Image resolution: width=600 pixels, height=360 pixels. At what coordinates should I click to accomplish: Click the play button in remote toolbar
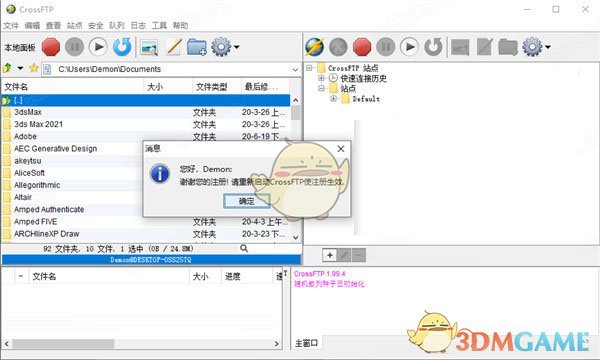point(409,47)
